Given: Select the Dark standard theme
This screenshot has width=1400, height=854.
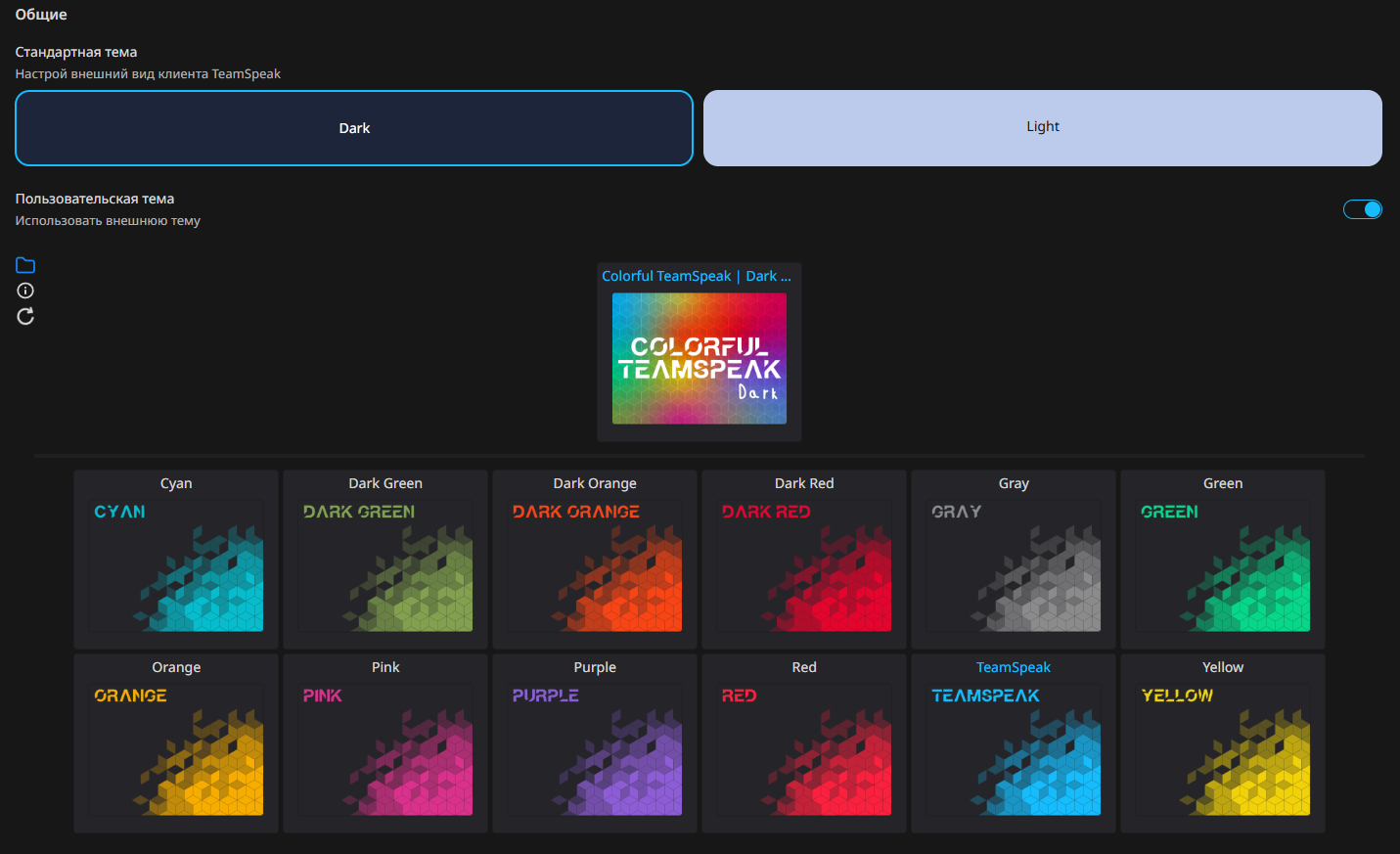Looking at the screenshot, I should (x=354, y=128).
